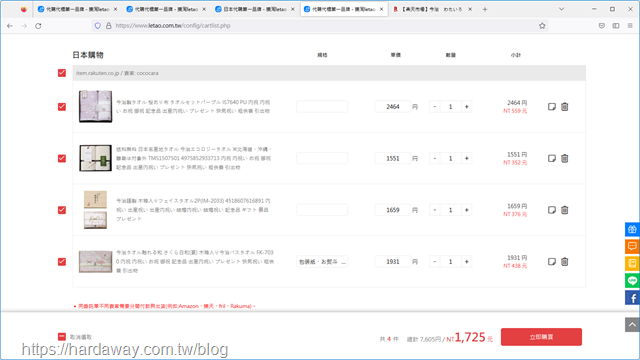
Task: Open the Pocket save icon
Action: point(602,26)
